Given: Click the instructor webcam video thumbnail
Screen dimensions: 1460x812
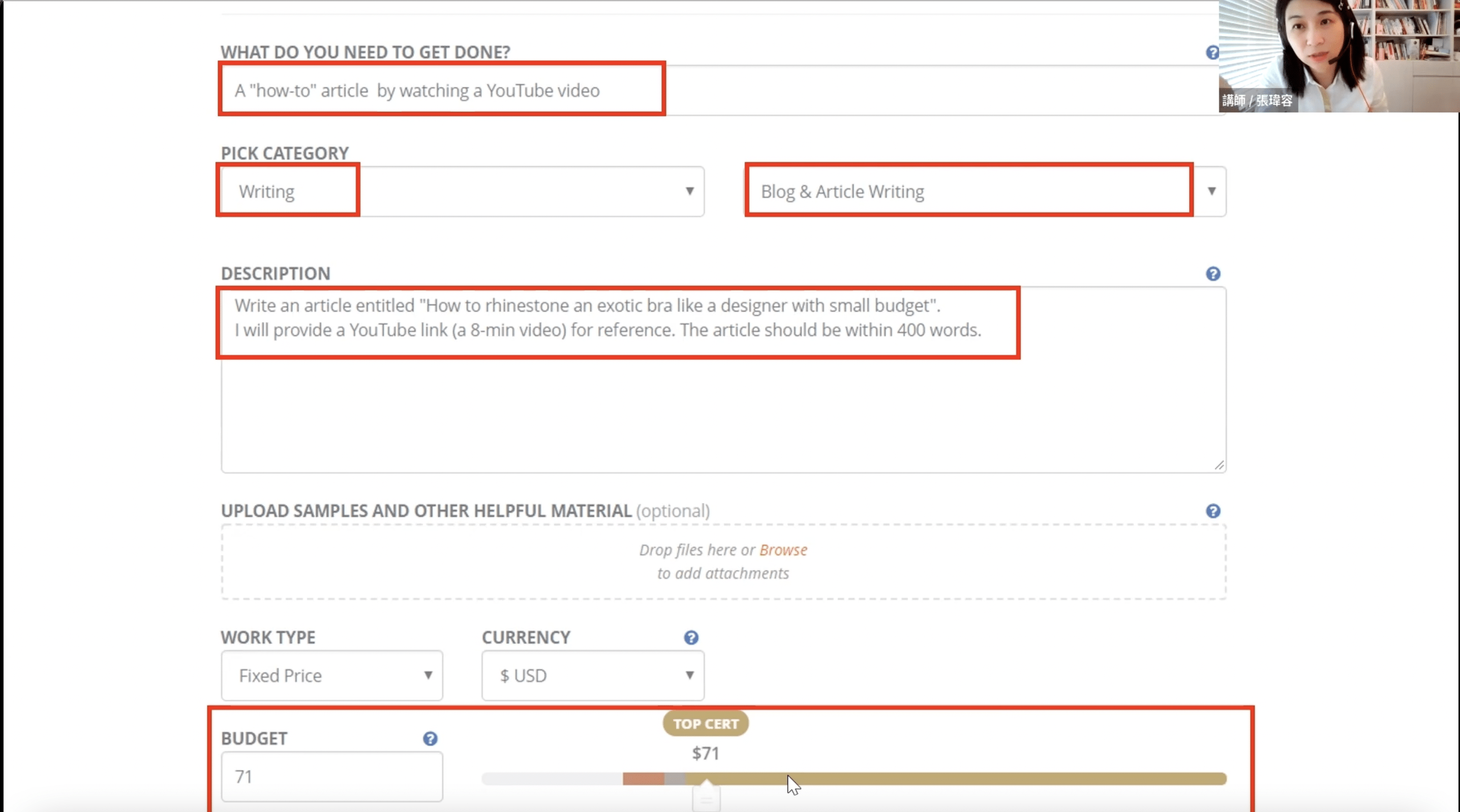Looking at the screenshot, I should [x=1339, y=55].
